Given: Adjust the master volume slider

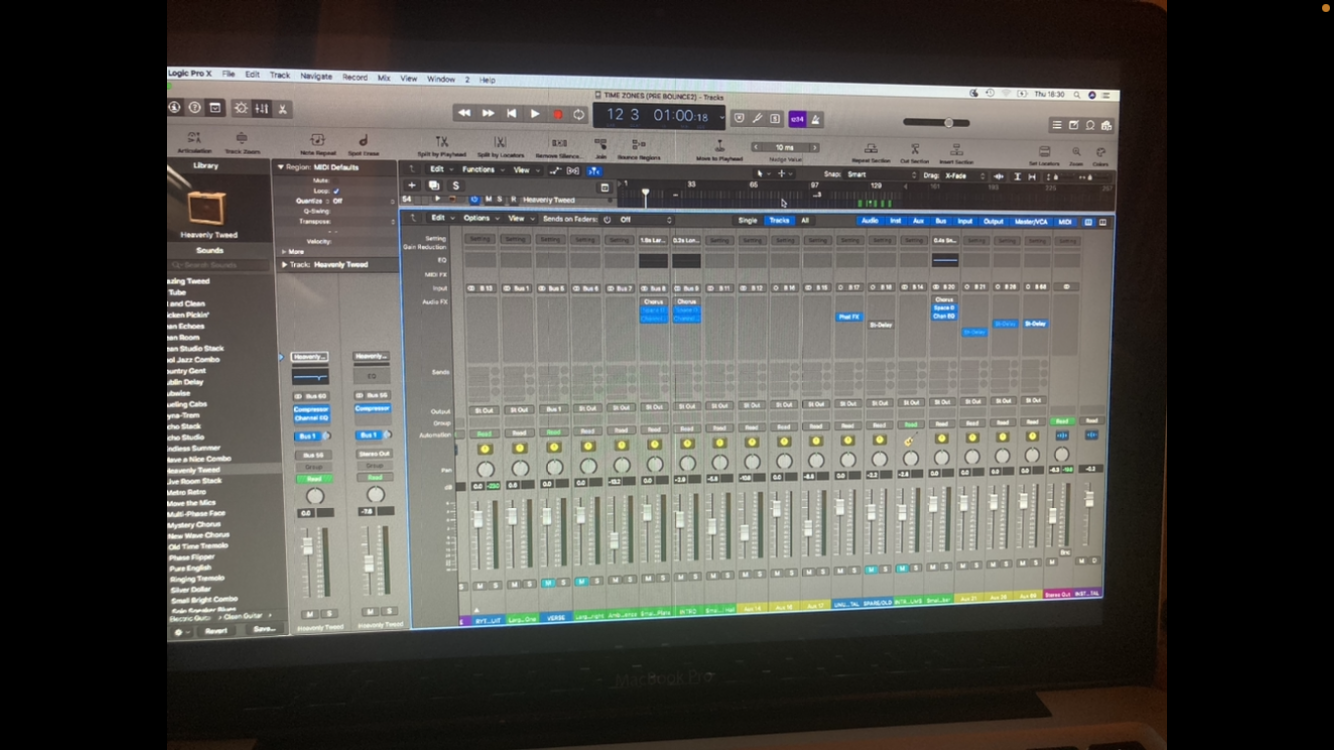Looking at the screenshot, I should 936,123.
